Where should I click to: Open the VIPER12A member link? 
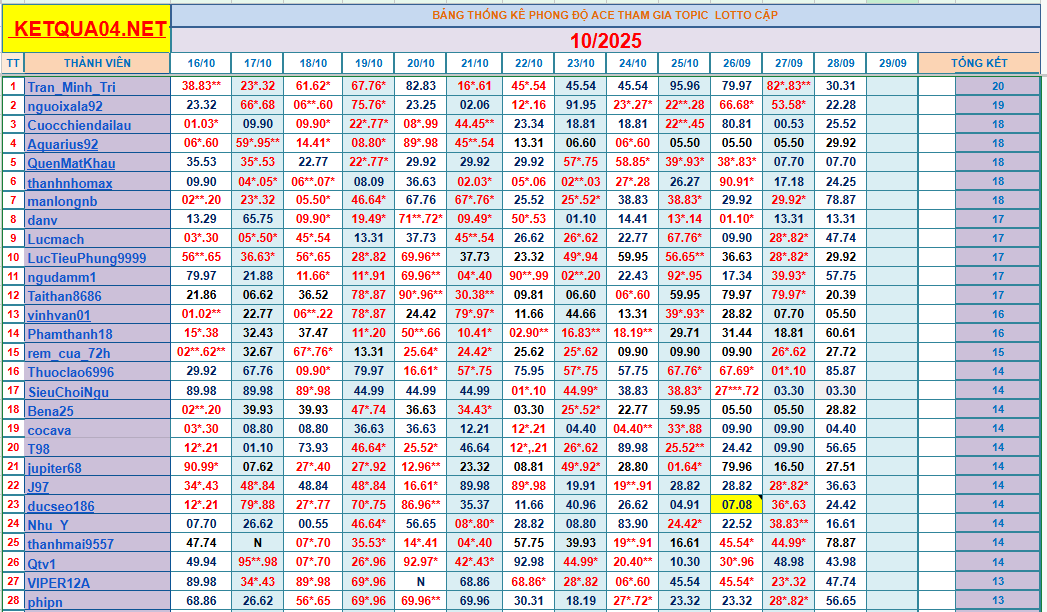(59, 583)
